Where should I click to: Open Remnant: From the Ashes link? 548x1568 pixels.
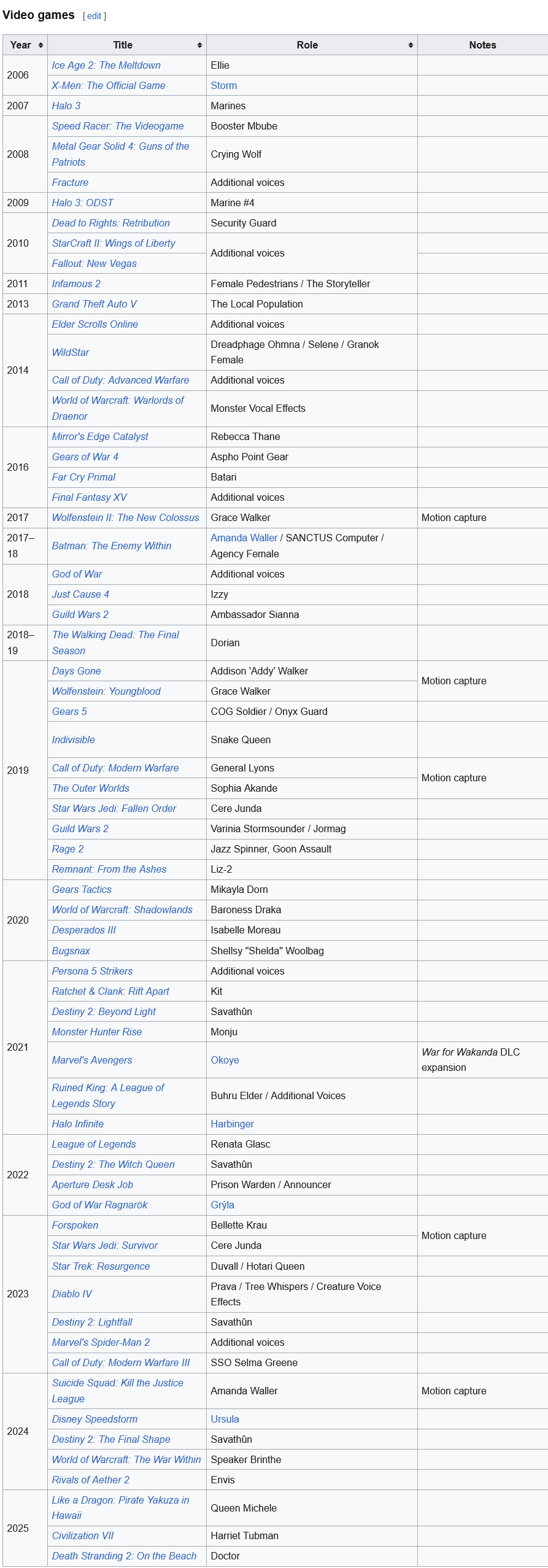[x=109, y=870]
